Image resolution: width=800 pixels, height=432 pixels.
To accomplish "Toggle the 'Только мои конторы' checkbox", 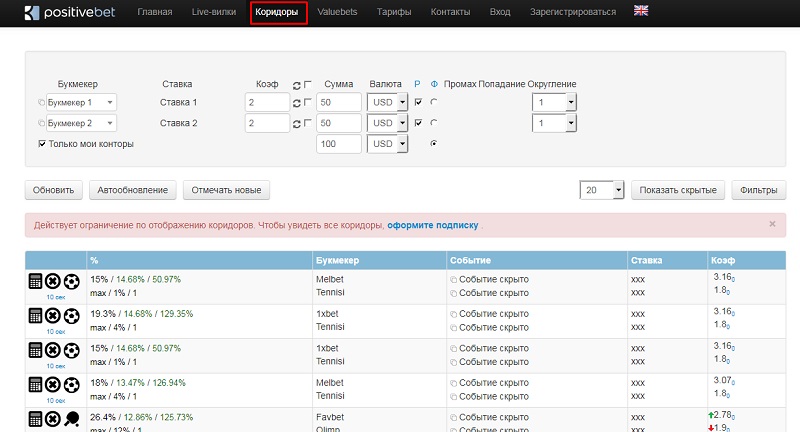I will tap(42, 144).
